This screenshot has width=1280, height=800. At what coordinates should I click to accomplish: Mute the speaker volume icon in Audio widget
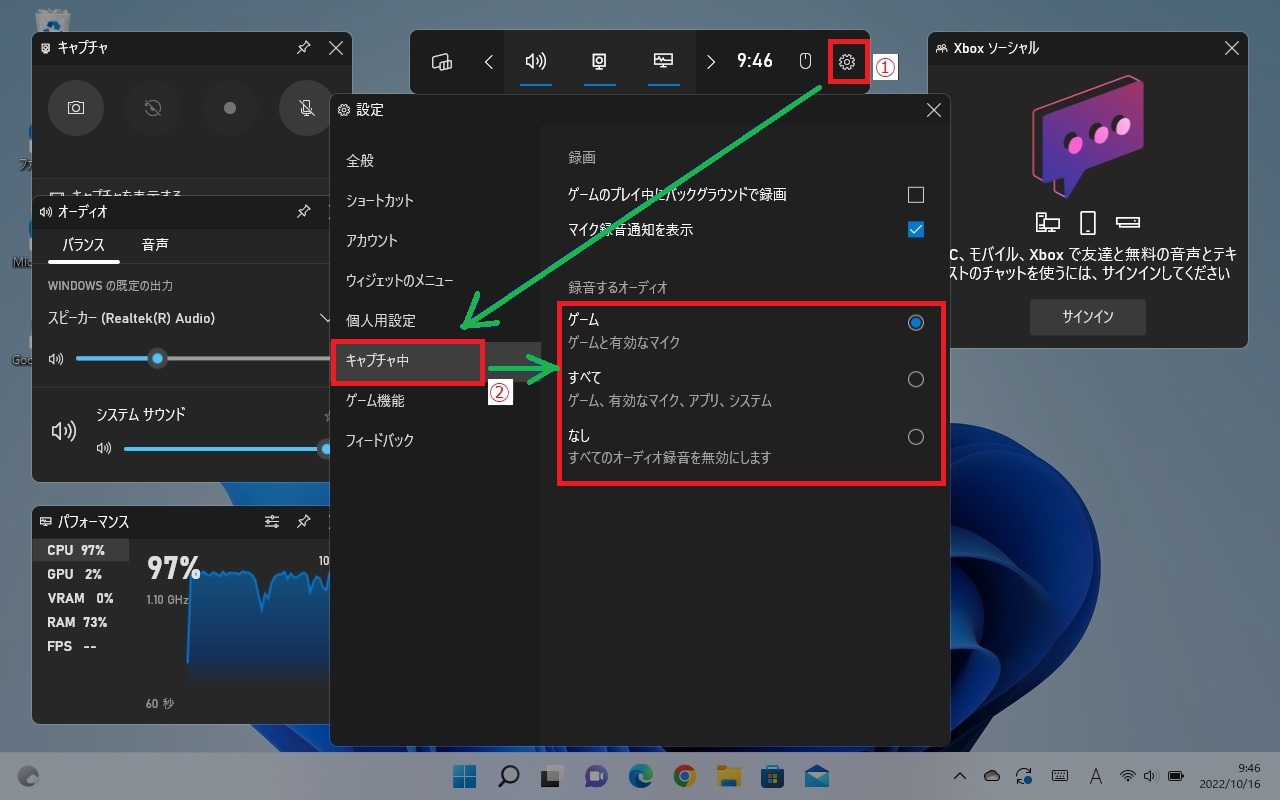tap(56, 359)
